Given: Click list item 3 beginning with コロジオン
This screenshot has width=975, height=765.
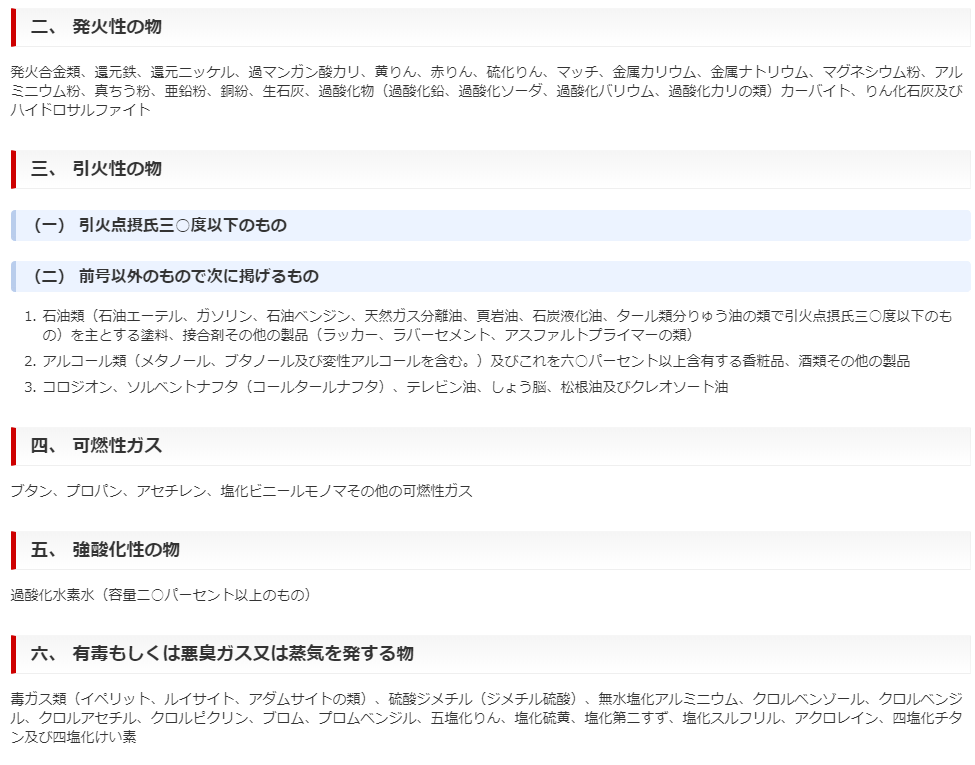Looking at the screenshot, I should [385, 386].
